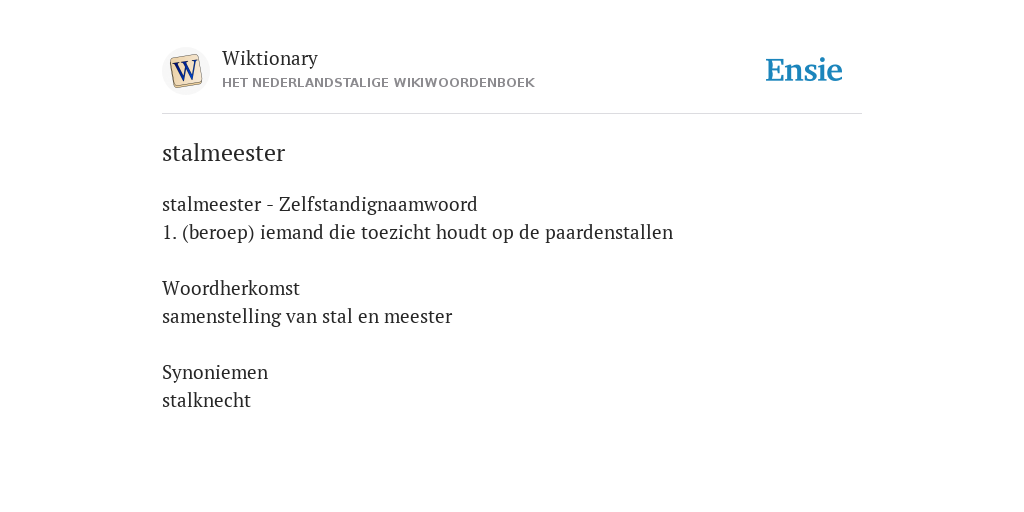Screen dimensions: 1024x512
Task: Click the word 'stal' in the etymology line
Action: pos(337,316)
